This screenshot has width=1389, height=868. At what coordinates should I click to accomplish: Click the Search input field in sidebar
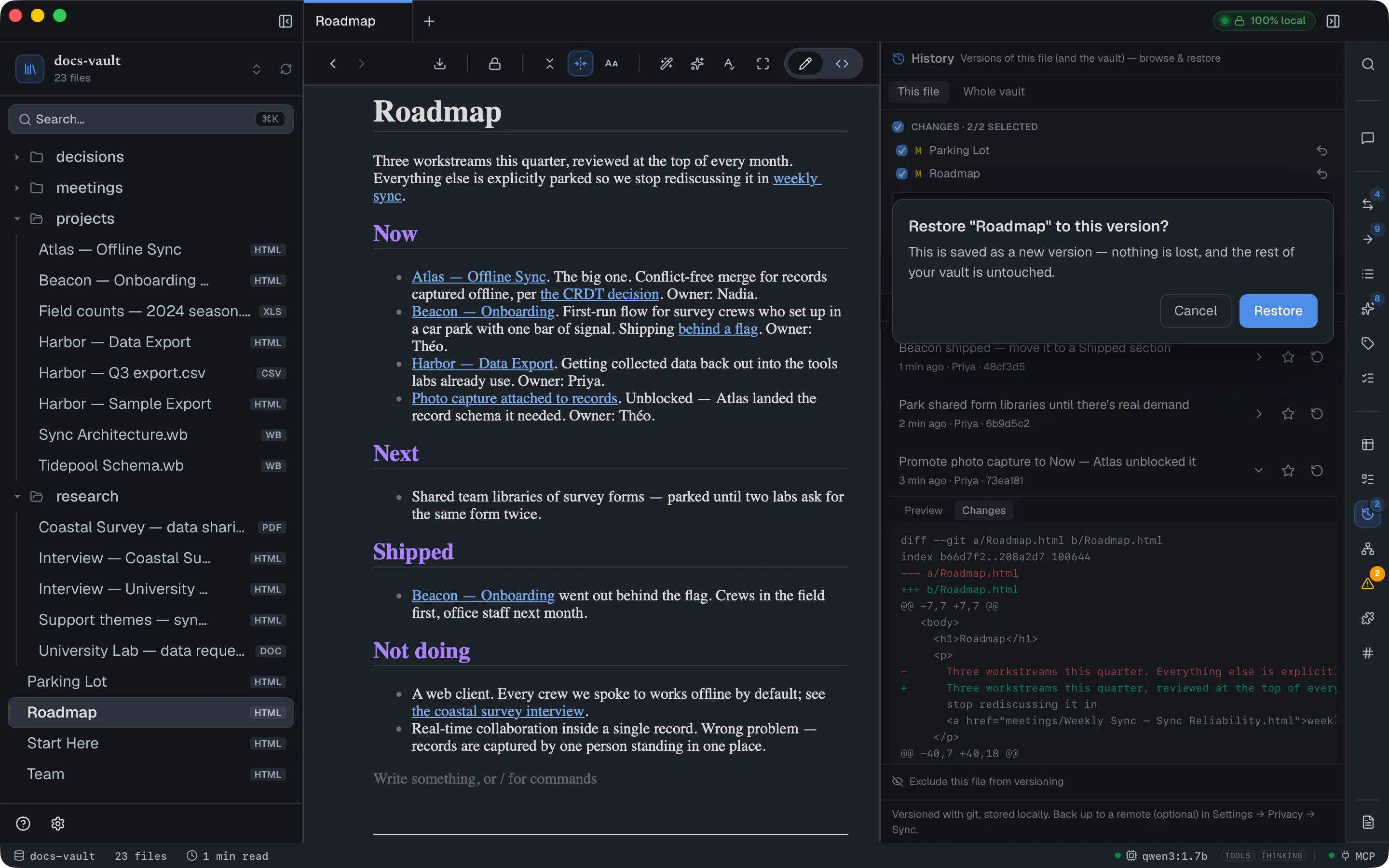pos(151,120)
